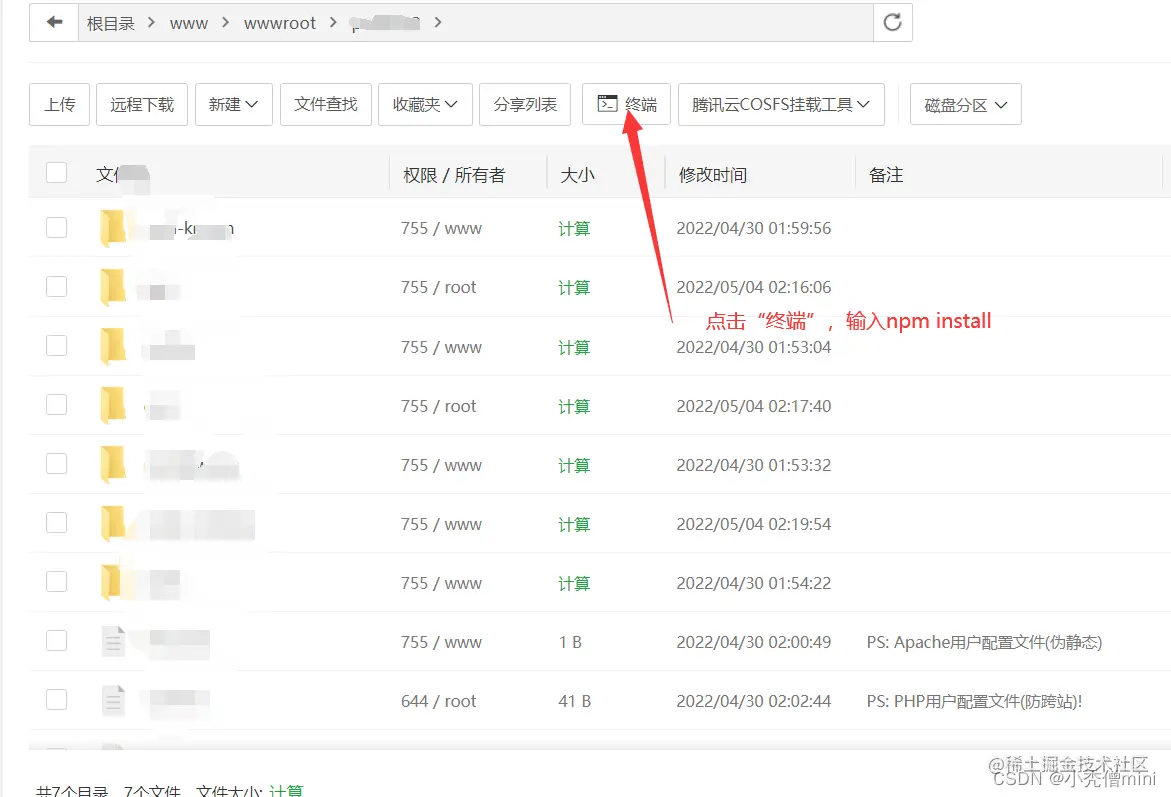Click file icon of PHP config row

[113, 700]
